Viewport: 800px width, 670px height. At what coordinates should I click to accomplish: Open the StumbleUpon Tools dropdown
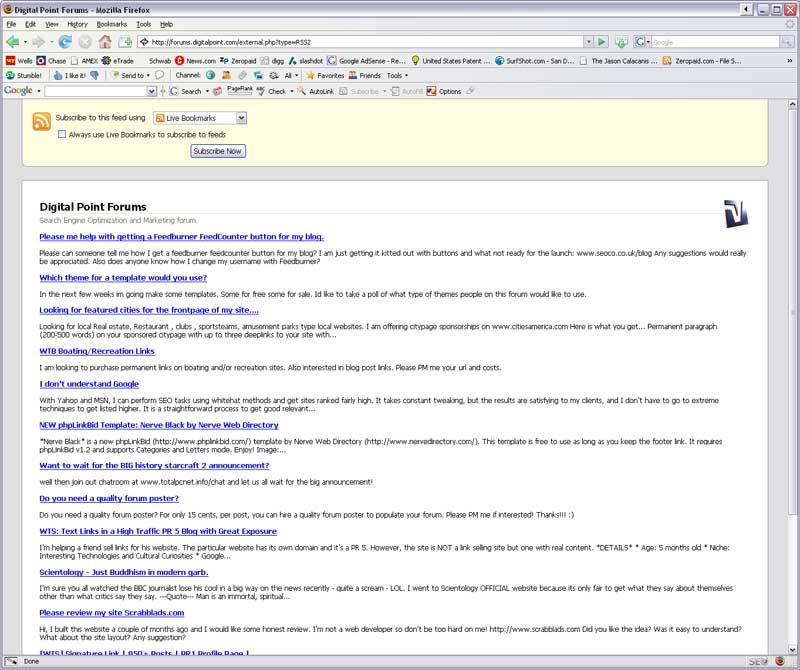click(397, 76)
